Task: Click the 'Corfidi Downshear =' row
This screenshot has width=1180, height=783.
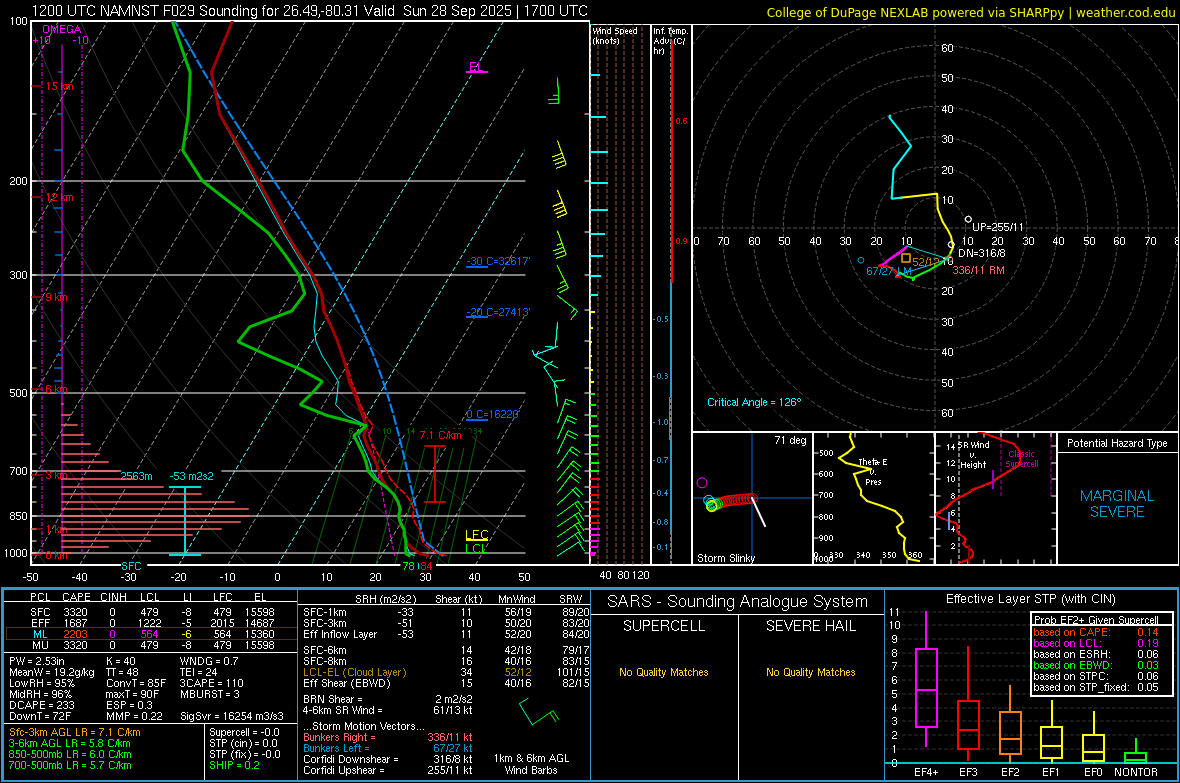Action: point(388,759)
